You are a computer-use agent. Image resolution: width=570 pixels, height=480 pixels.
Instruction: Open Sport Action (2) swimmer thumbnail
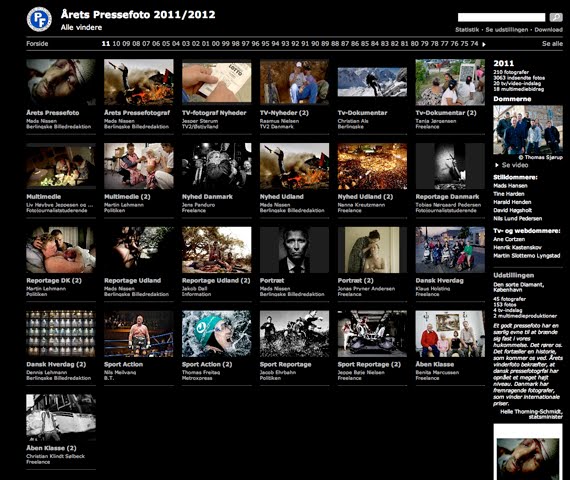(x=217, y=333)
